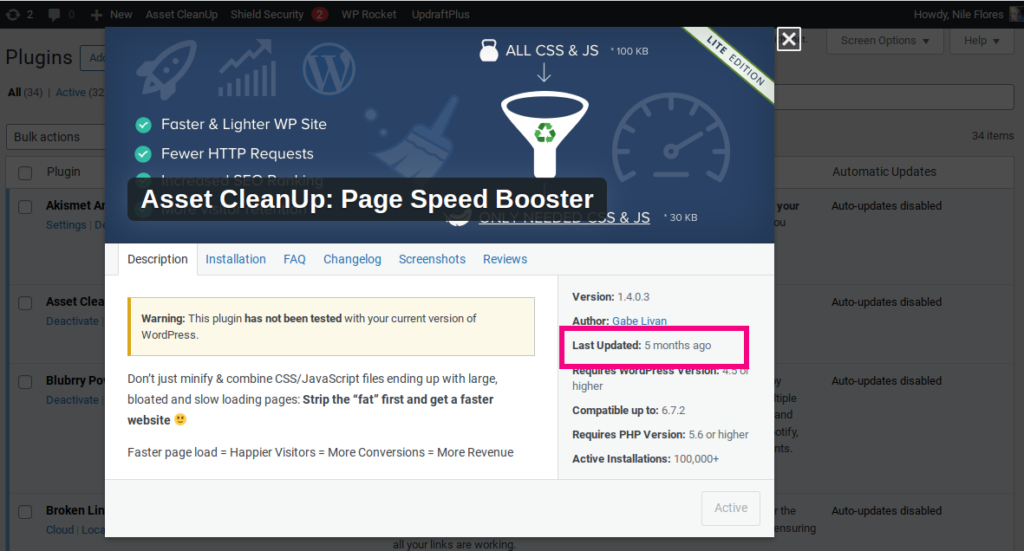Click the Asset CleanUp: Page Speed Booster title

pos(367,199)
